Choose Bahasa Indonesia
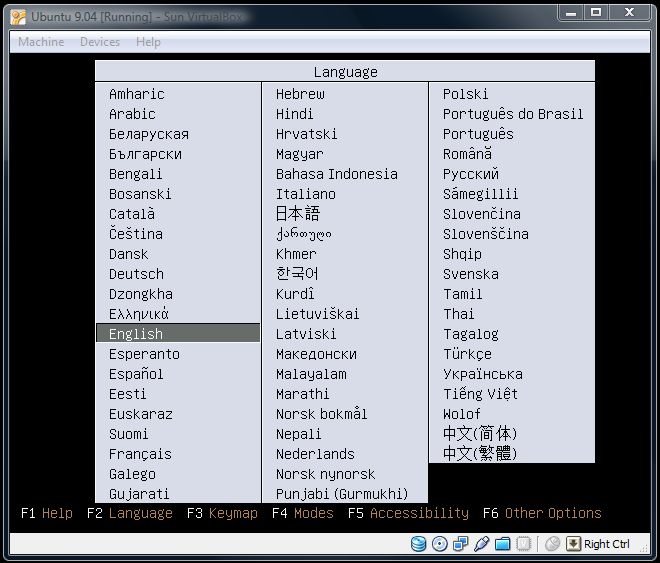660x563 pixels. [x=337, y=174]
